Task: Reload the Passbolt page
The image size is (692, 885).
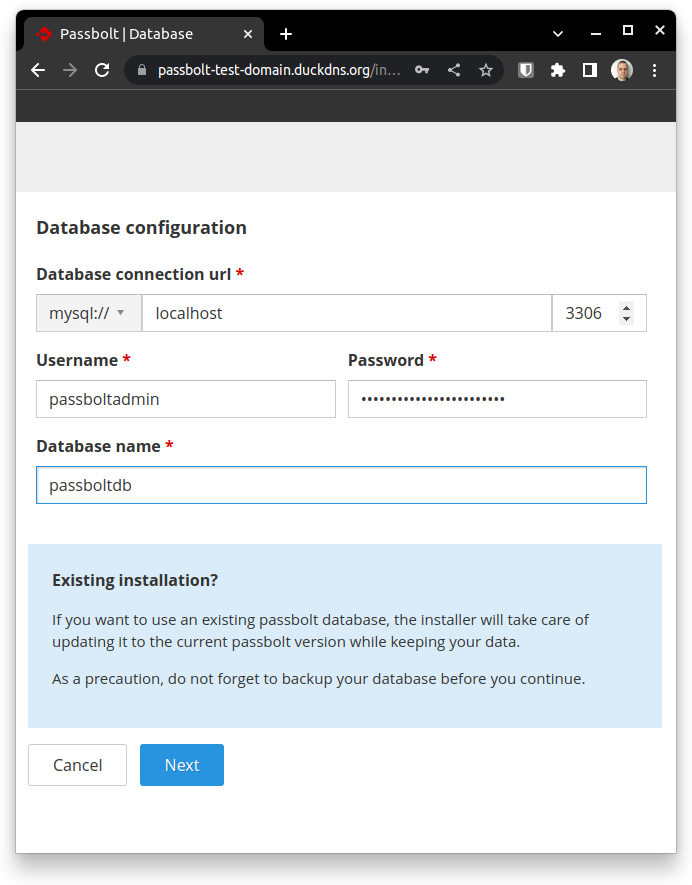Action: click(x=102, y=70)
